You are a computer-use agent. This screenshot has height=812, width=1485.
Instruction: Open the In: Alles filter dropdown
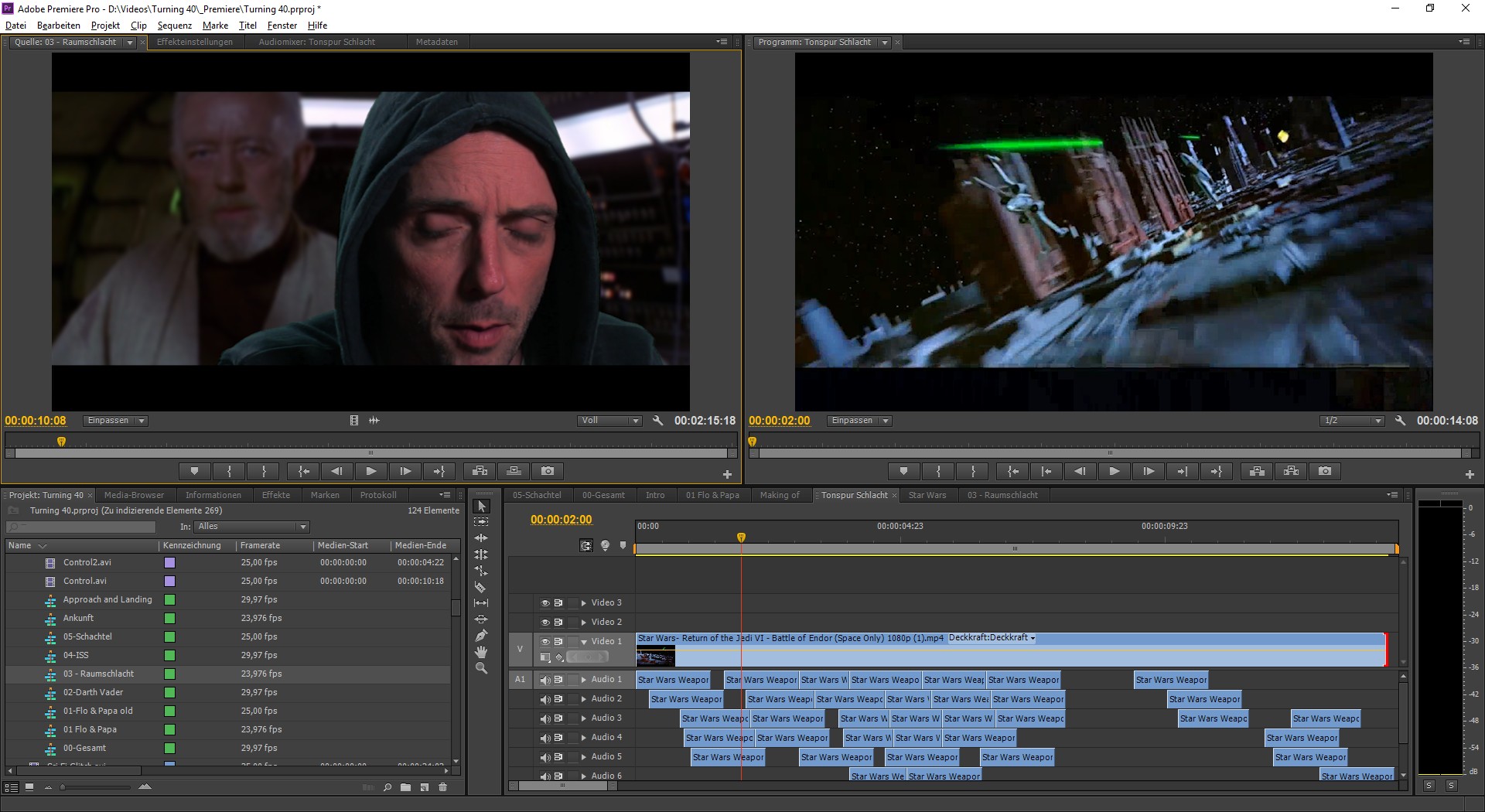[251, 527]
